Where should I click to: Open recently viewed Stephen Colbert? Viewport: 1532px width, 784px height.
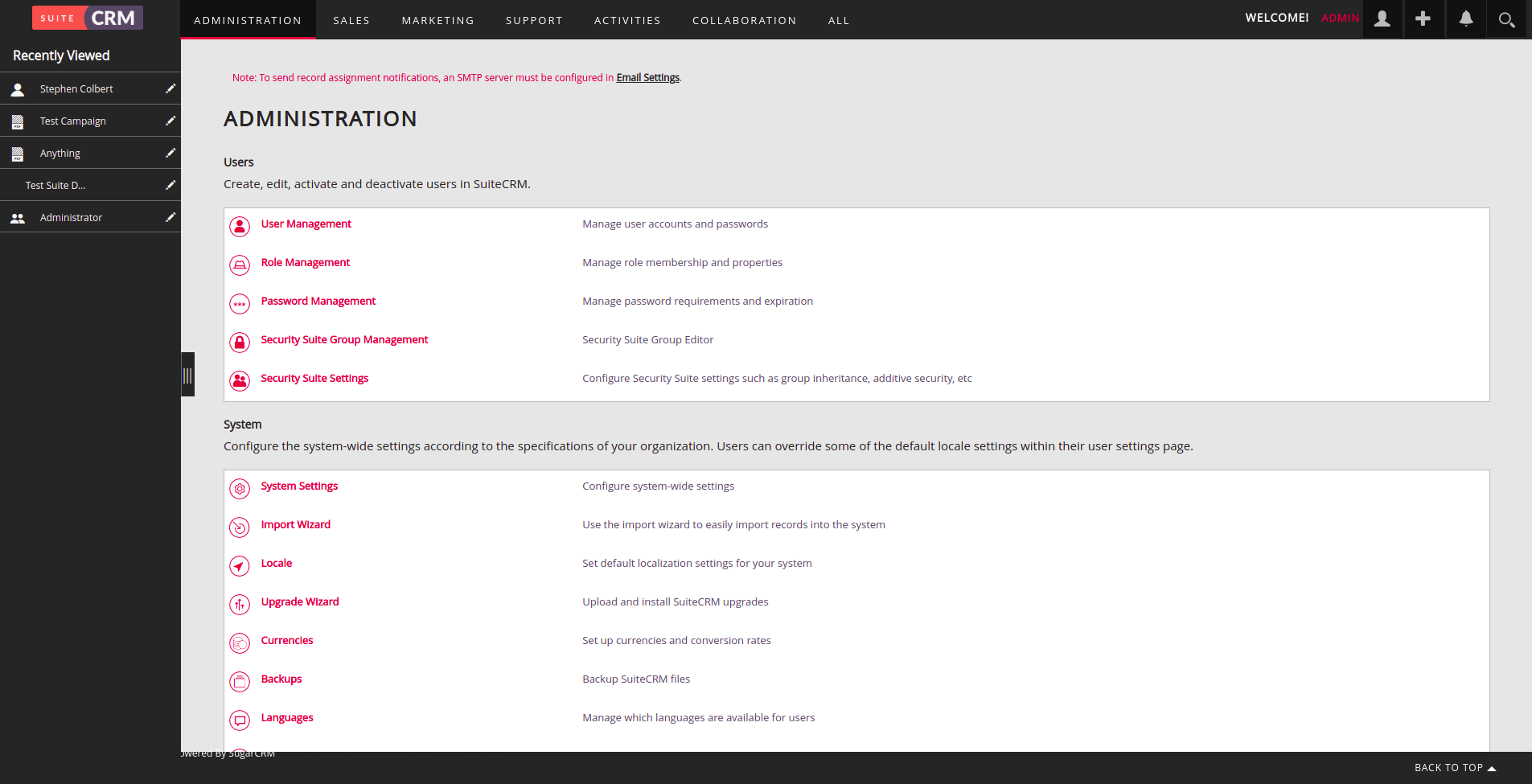[76, 89]
